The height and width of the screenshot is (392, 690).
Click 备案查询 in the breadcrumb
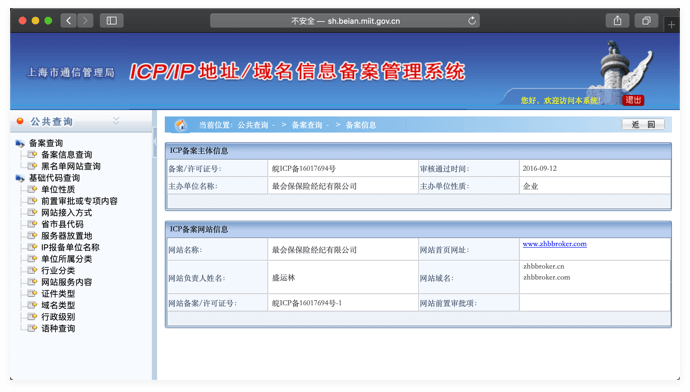click(307, 125)
